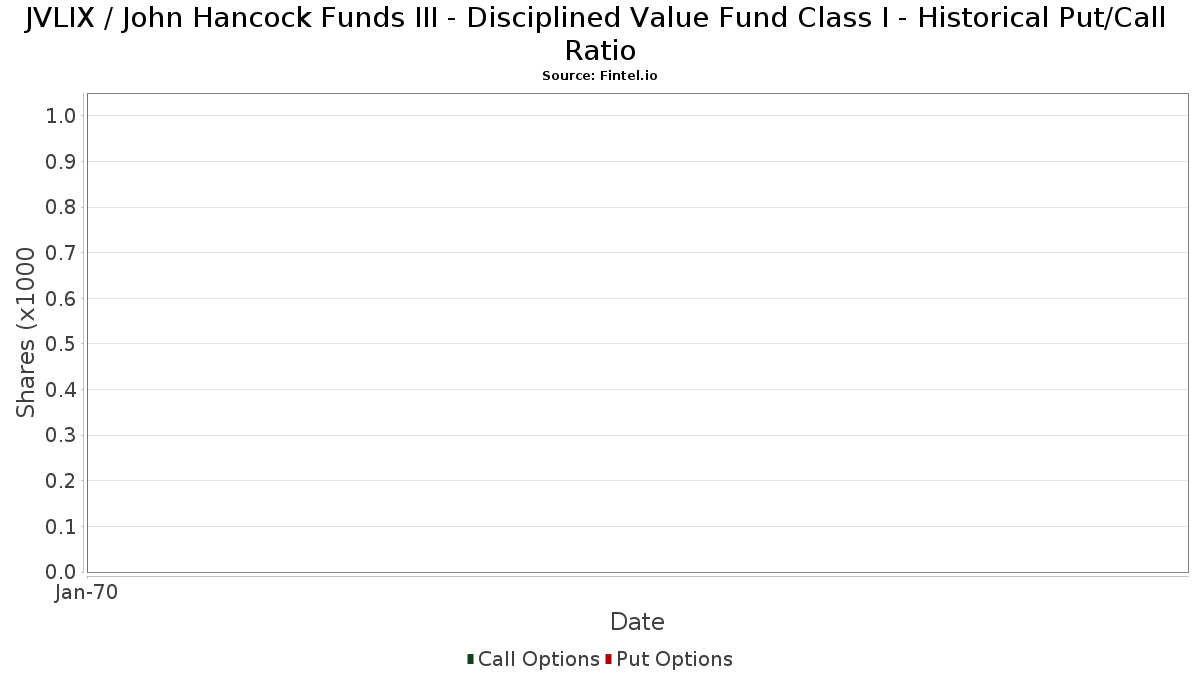
Task: Click the 0.1 y-axis tick label
Action: pyautogui.click(x=61, y=526)
